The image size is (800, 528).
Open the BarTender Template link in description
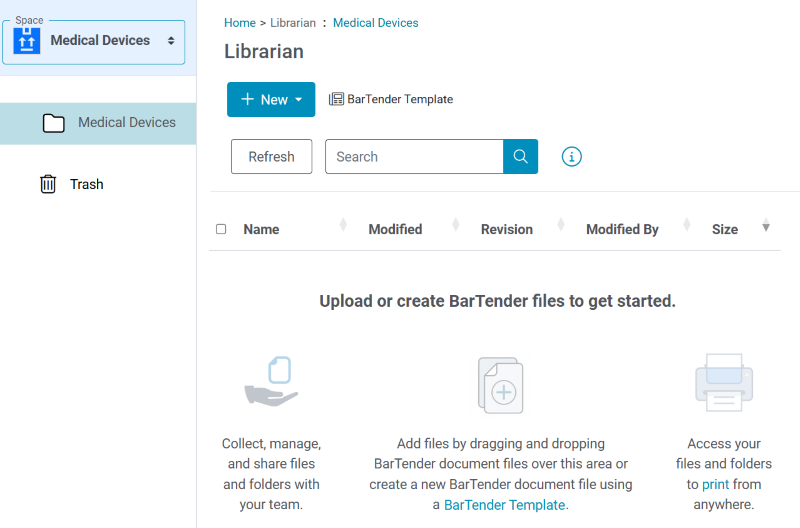tap(504, 505)
